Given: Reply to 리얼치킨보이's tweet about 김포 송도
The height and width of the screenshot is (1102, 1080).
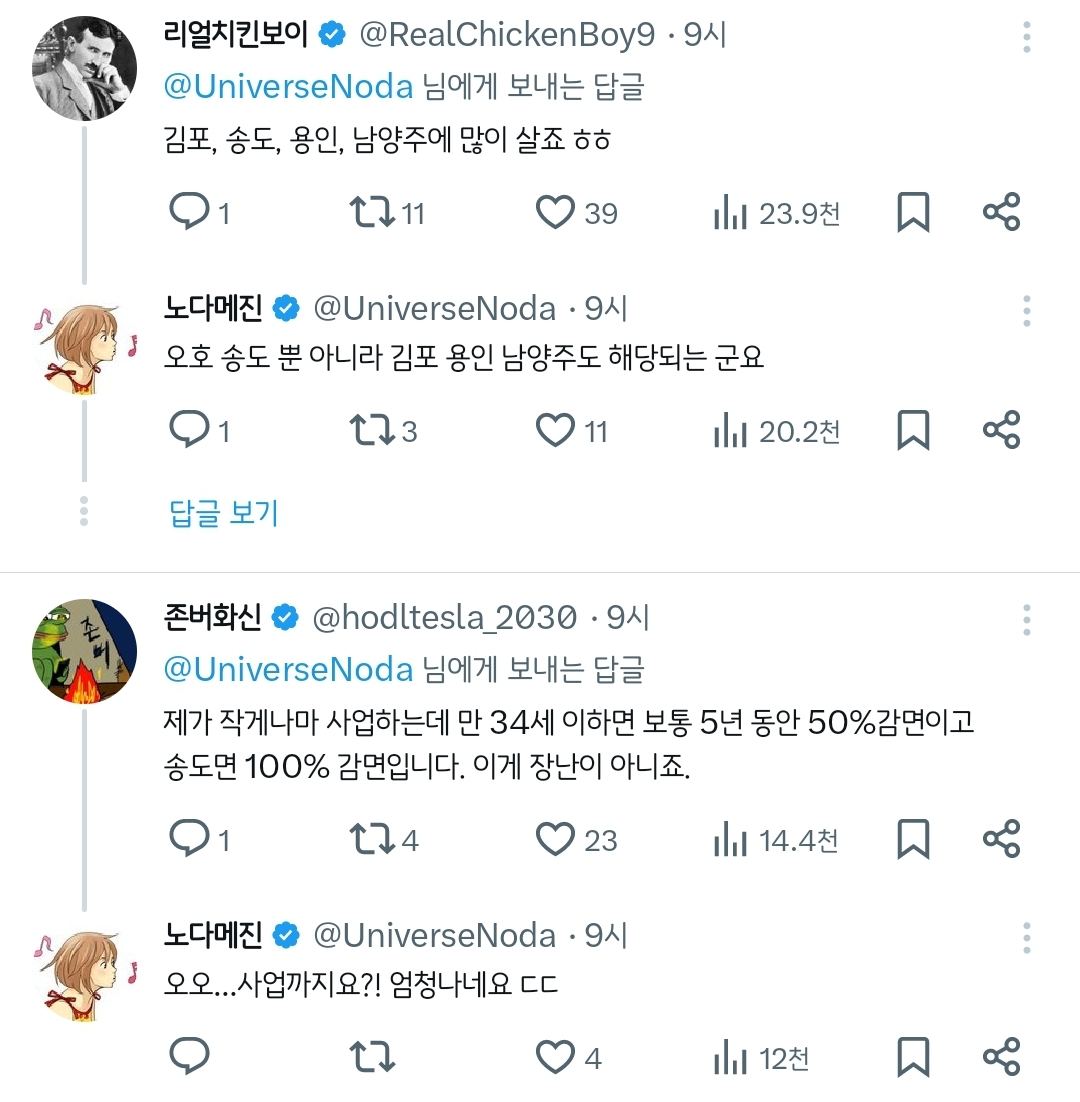Looking at the screenshot, I should (x=190, y=211).
